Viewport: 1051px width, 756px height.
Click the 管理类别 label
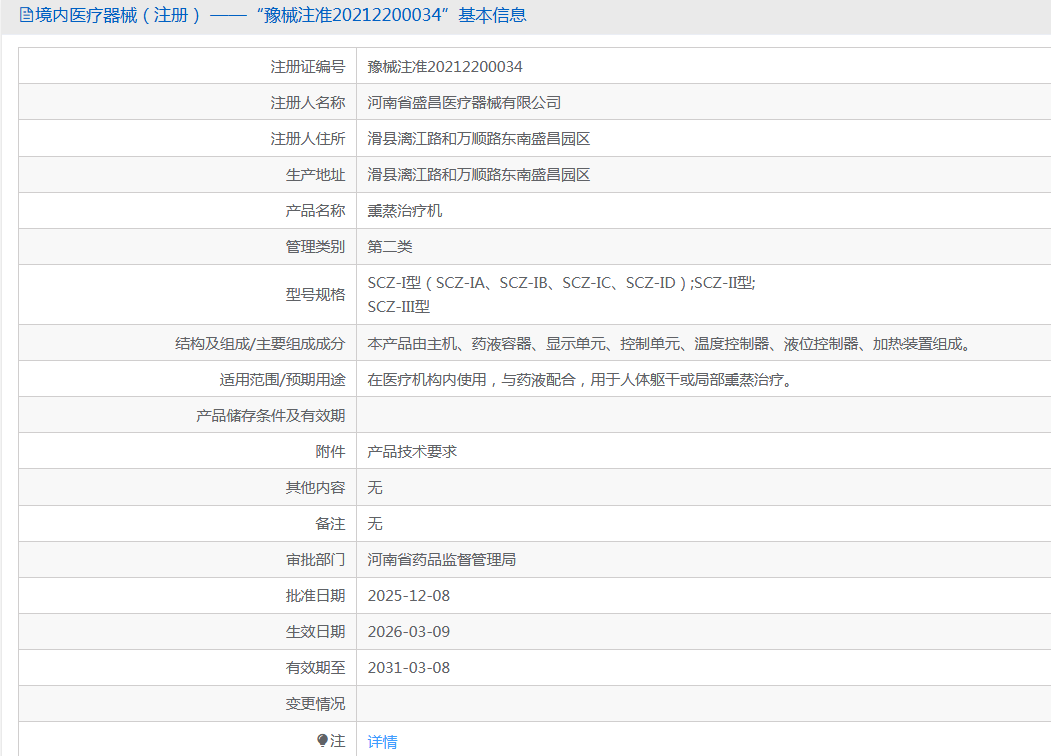[x=315, y=247]
